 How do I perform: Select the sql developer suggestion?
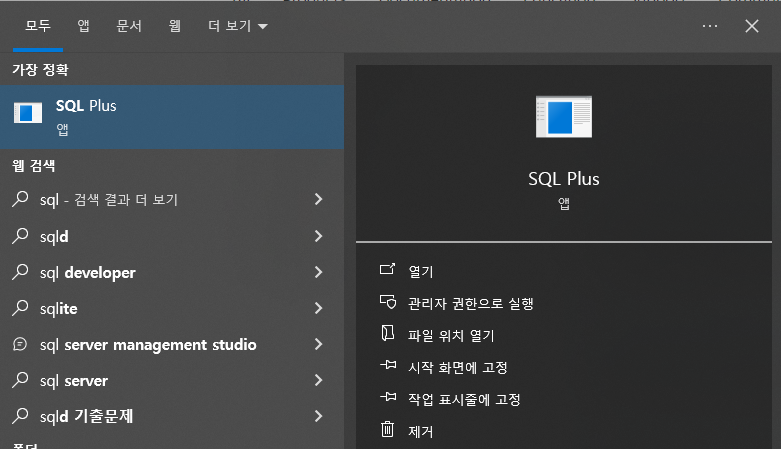(x=172, y=272)
